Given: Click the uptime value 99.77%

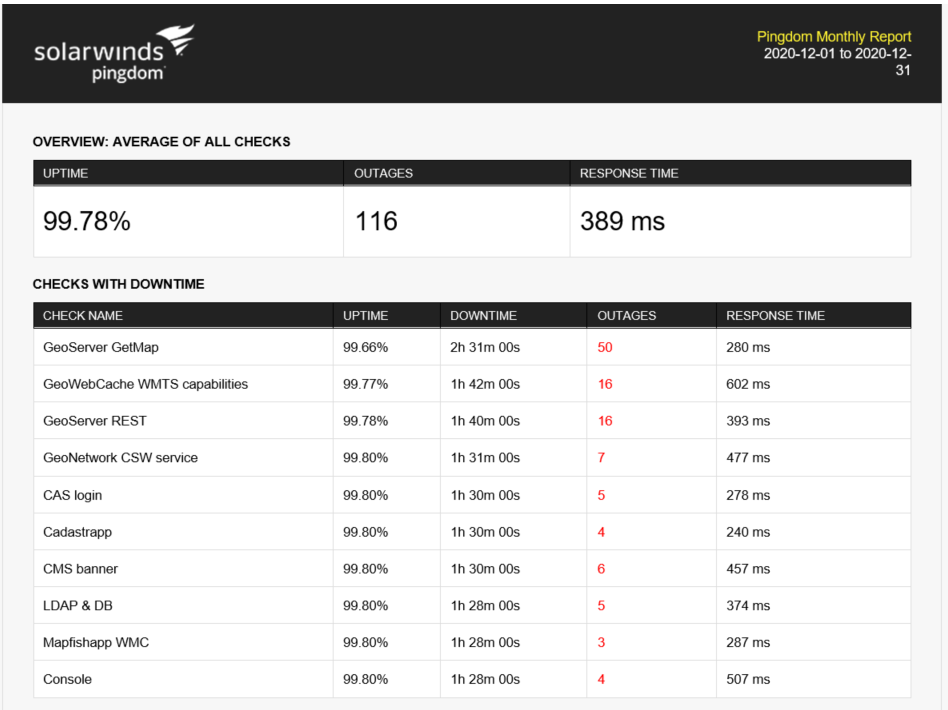Looking at the screenshot, I should click(x=365, y=385).
